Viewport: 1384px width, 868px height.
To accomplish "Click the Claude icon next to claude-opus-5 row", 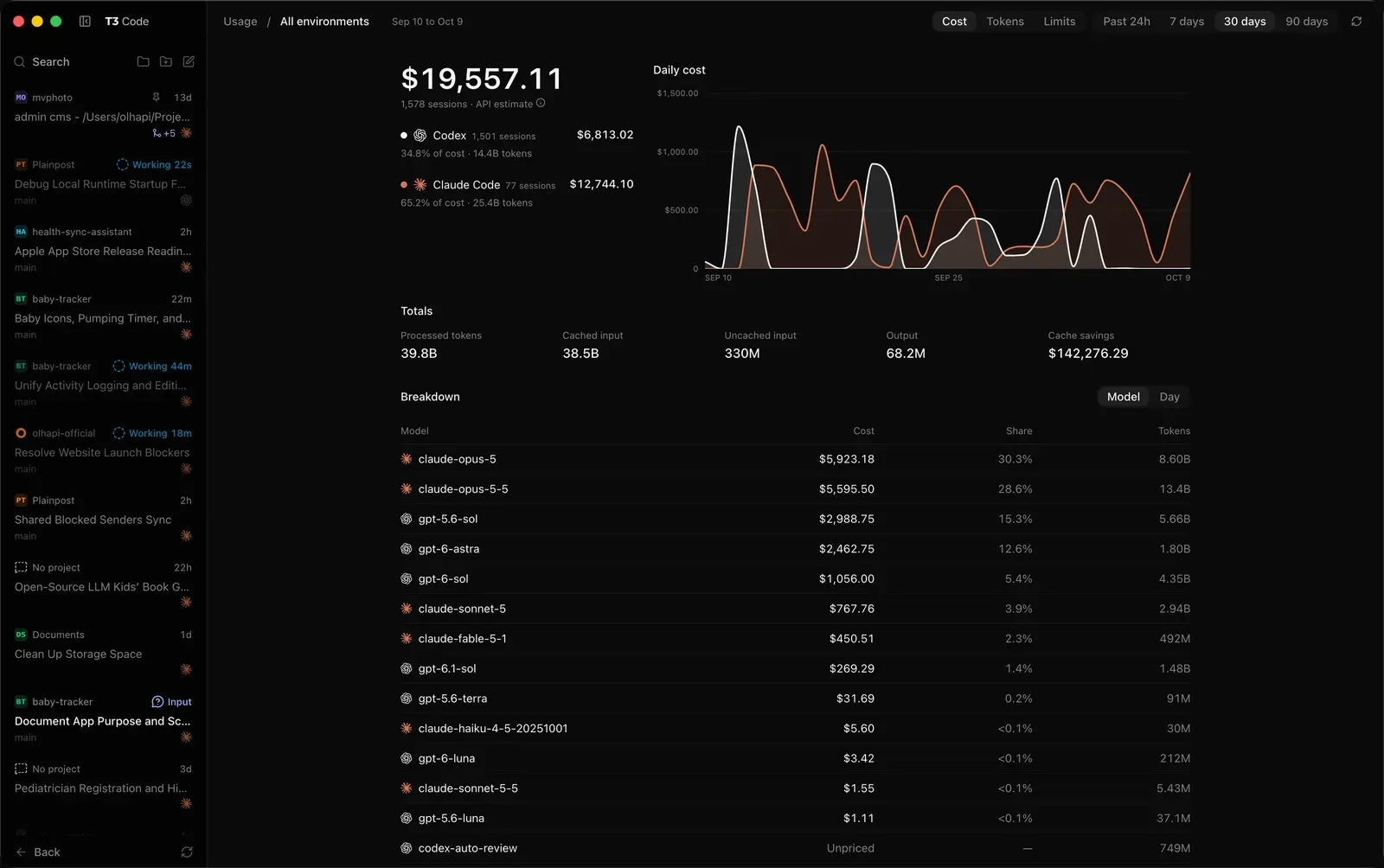I will [407, 459].
